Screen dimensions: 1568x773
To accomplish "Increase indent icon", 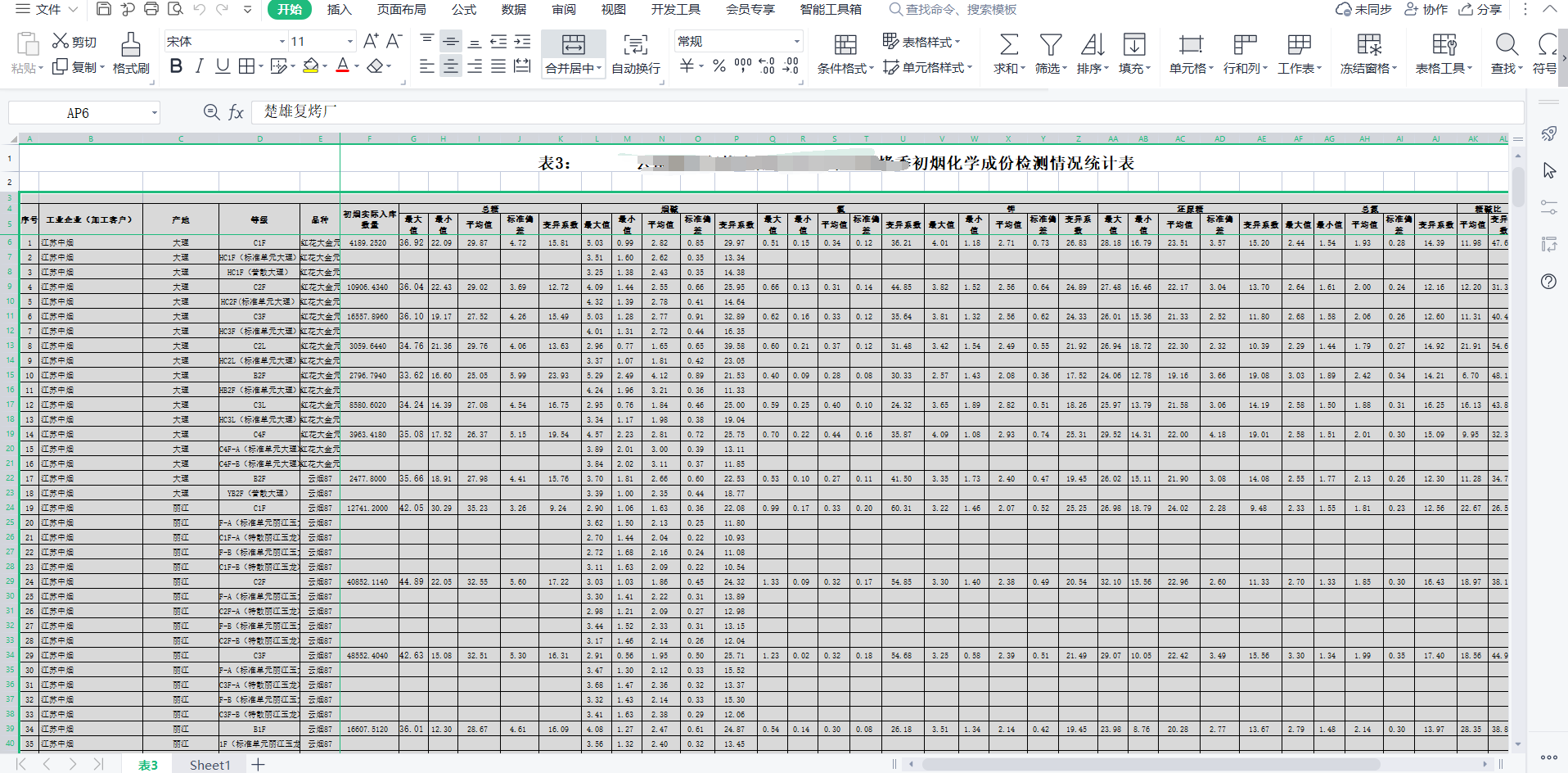I will coord(522,41).
